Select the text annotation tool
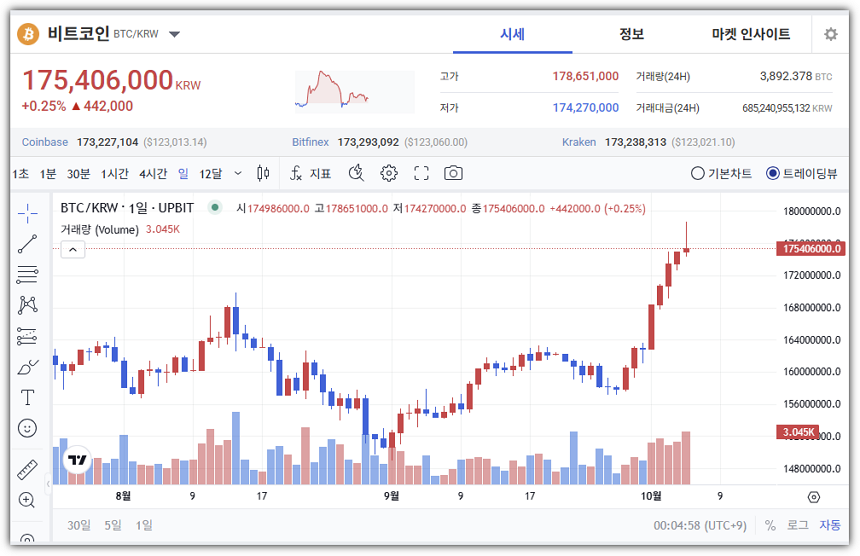This screenshot has width=860, height=556. point(27,398)
